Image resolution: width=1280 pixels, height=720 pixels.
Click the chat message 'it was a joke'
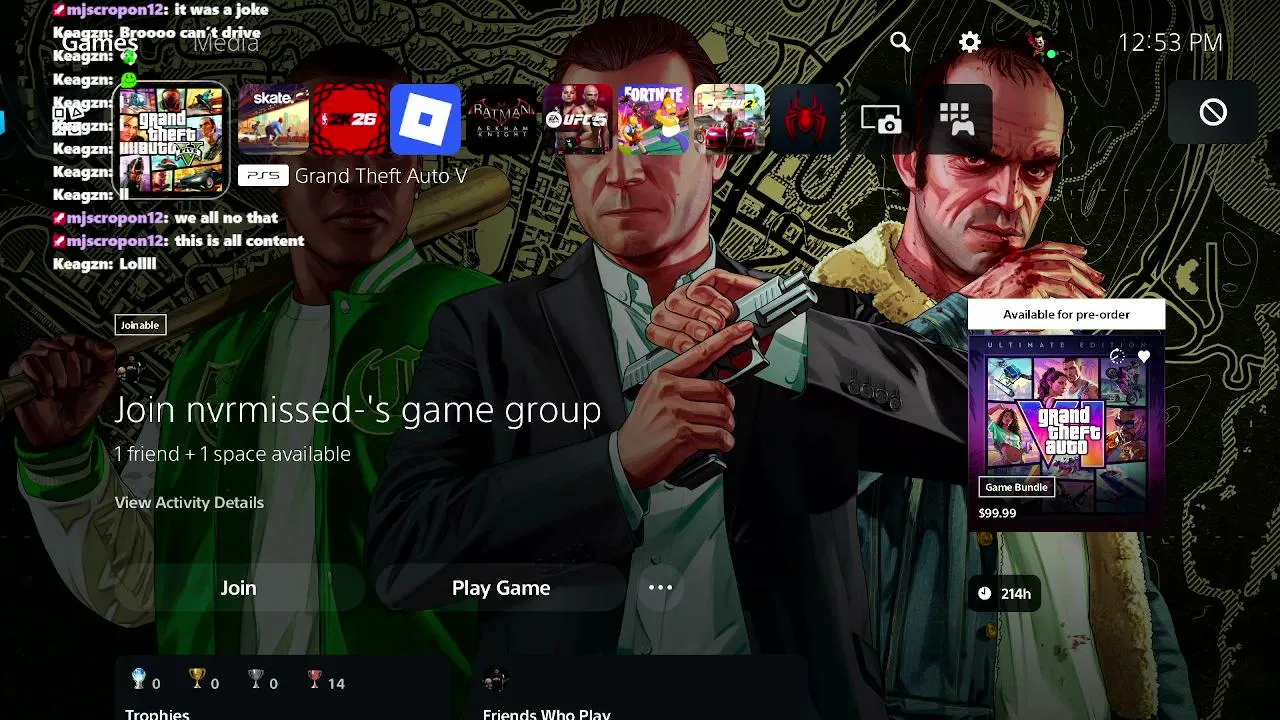[x=221, y=10]
